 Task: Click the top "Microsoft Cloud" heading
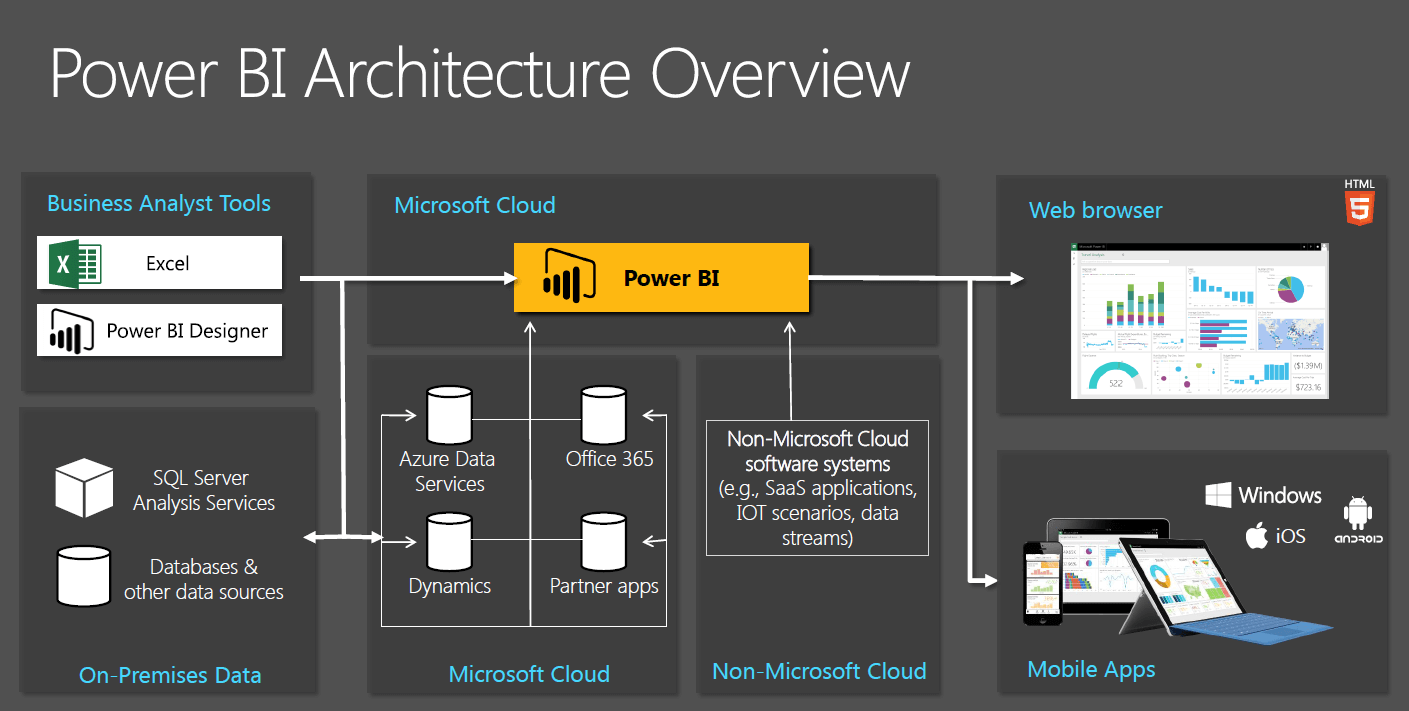[475, 205]
